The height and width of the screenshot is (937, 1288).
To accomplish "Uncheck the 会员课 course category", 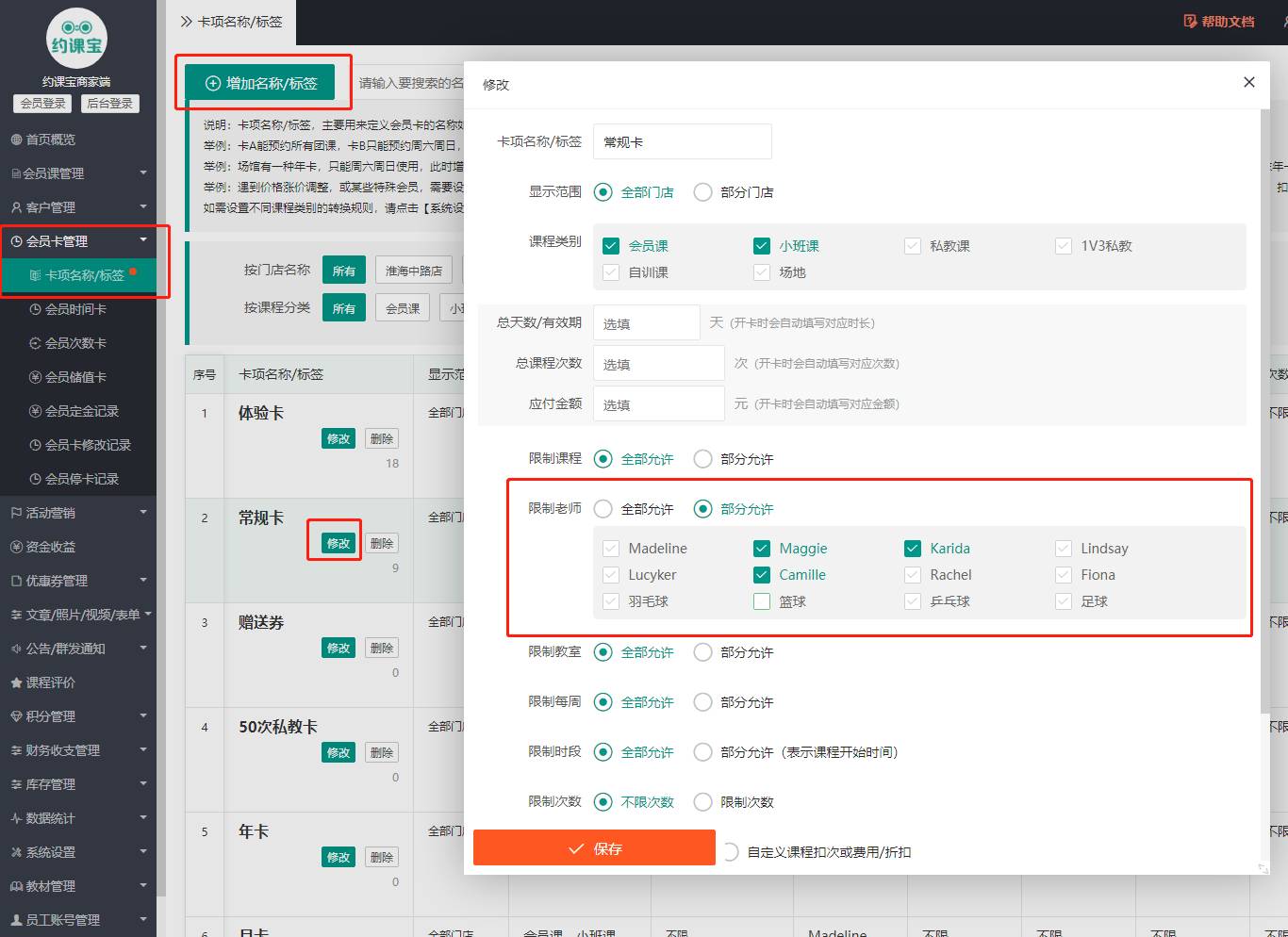I will (611, 246).
